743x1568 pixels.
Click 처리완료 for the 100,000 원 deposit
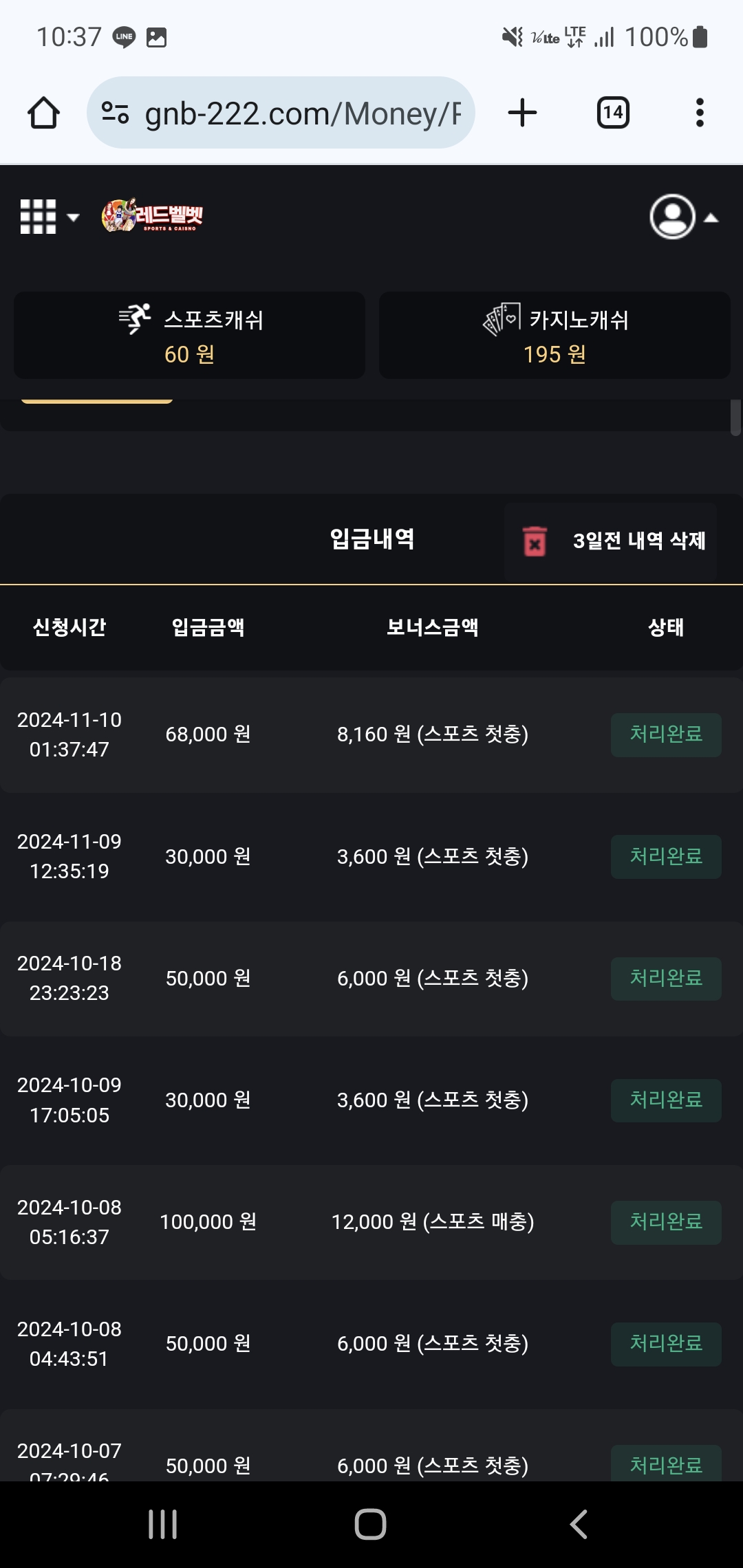665,1222
